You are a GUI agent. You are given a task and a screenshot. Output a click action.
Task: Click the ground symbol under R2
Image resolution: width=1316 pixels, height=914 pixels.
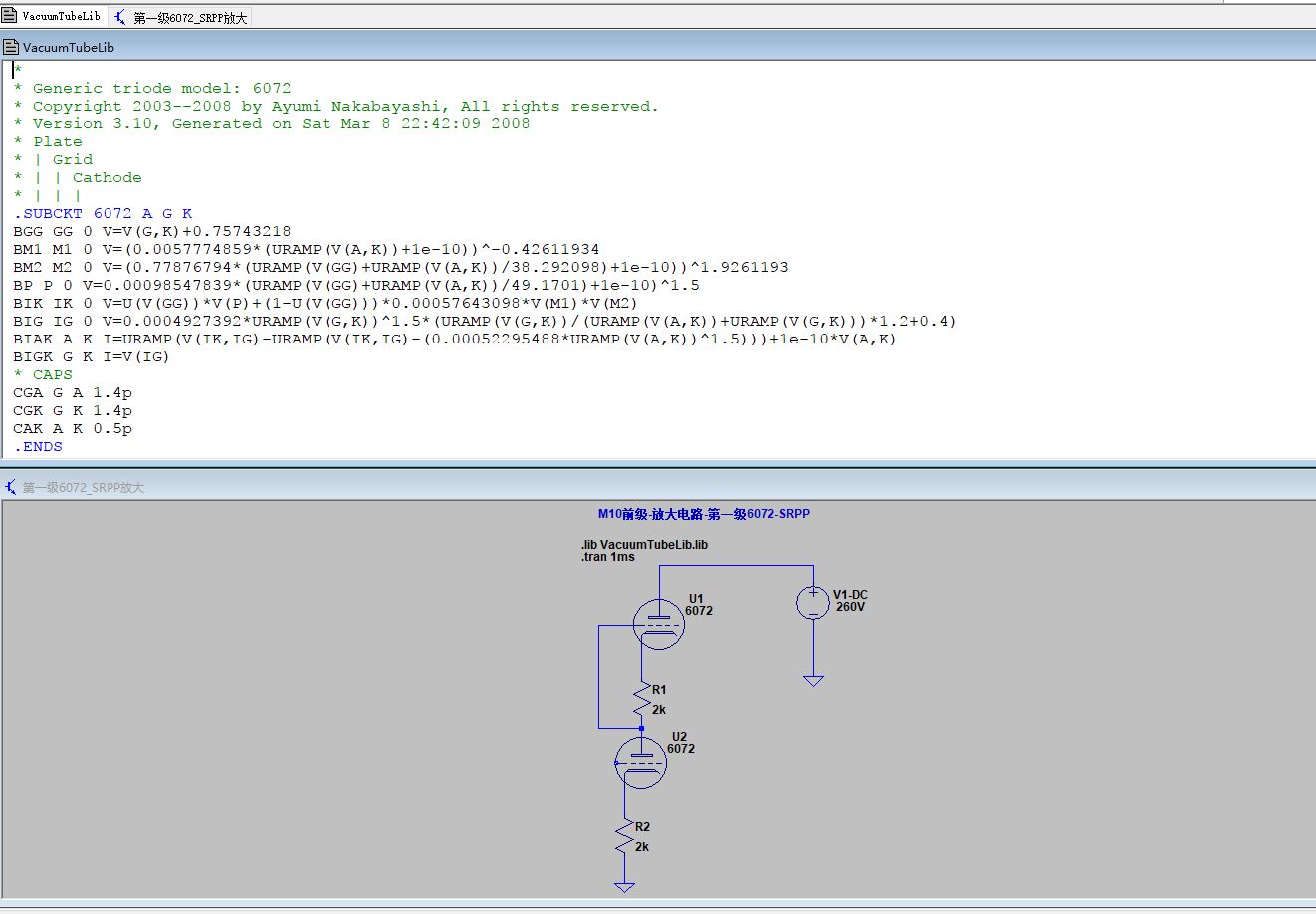click(x=624, y=887)
